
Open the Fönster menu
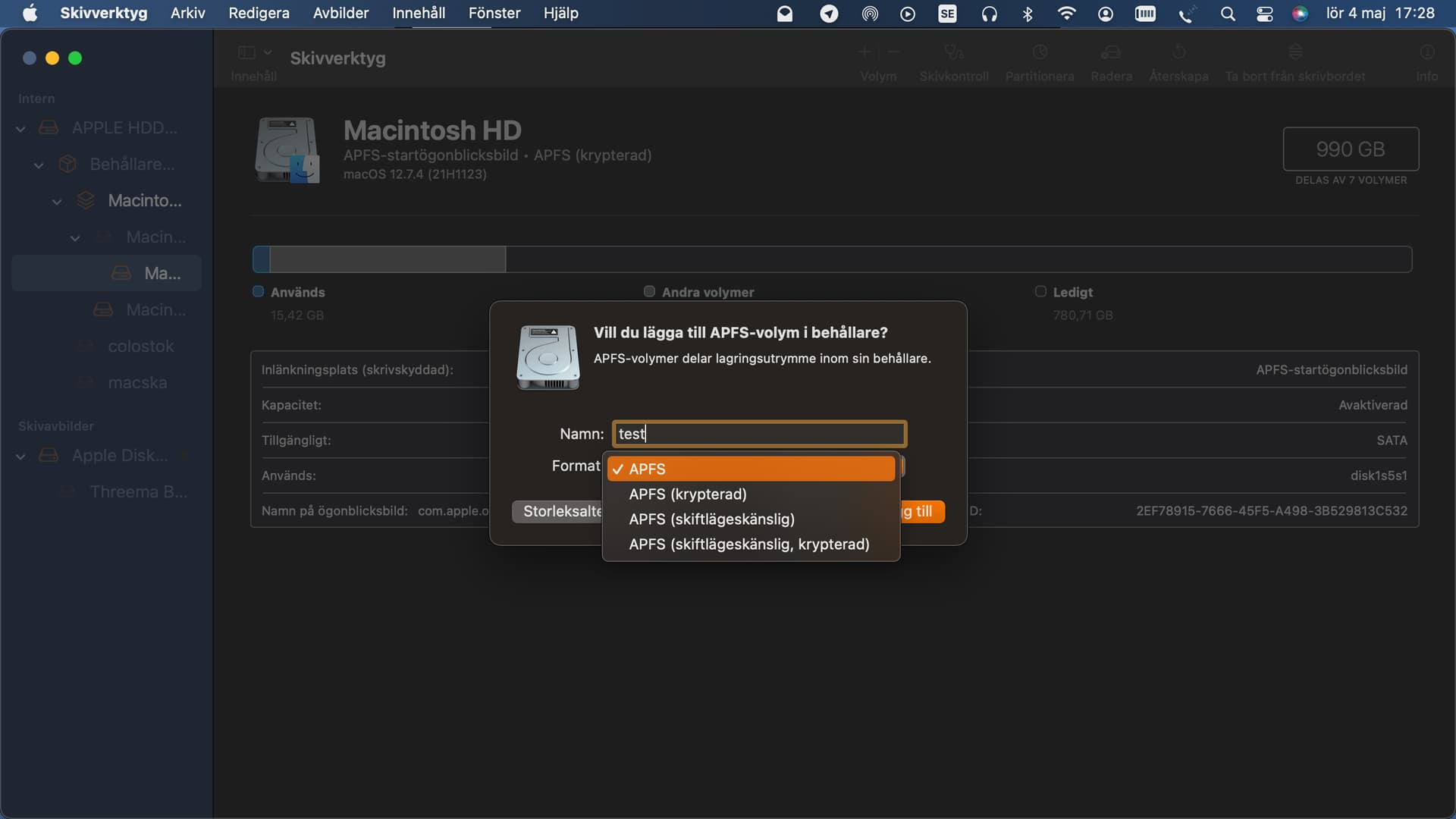click(x=494, y=13)
